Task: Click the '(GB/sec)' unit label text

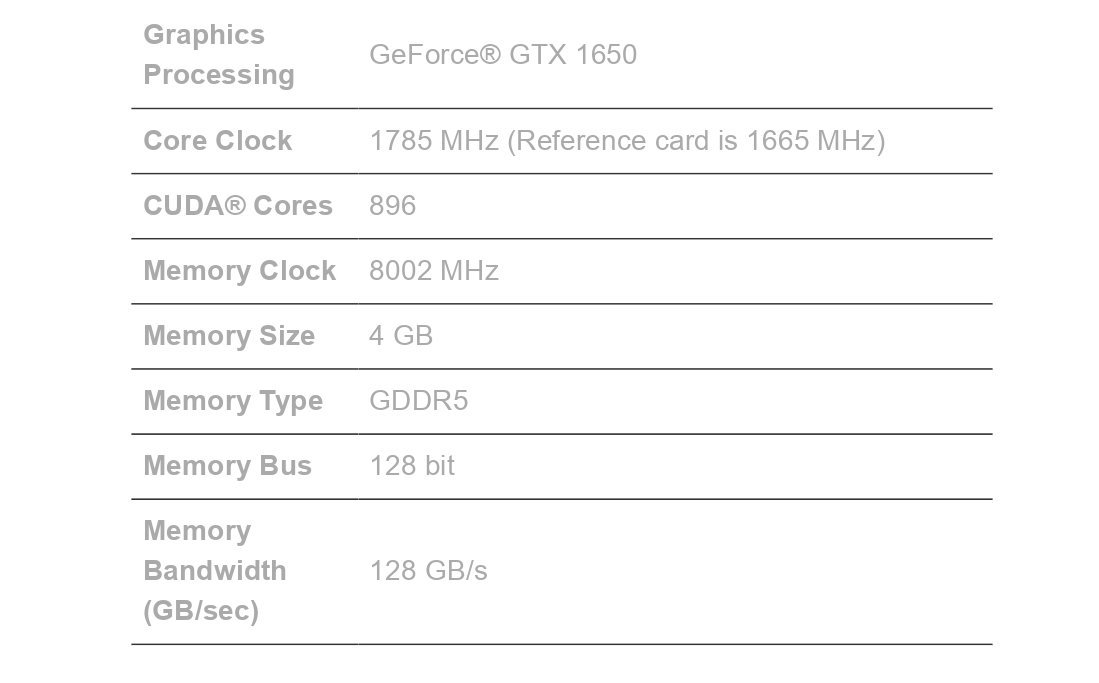Action: click(x=201, y=611)
